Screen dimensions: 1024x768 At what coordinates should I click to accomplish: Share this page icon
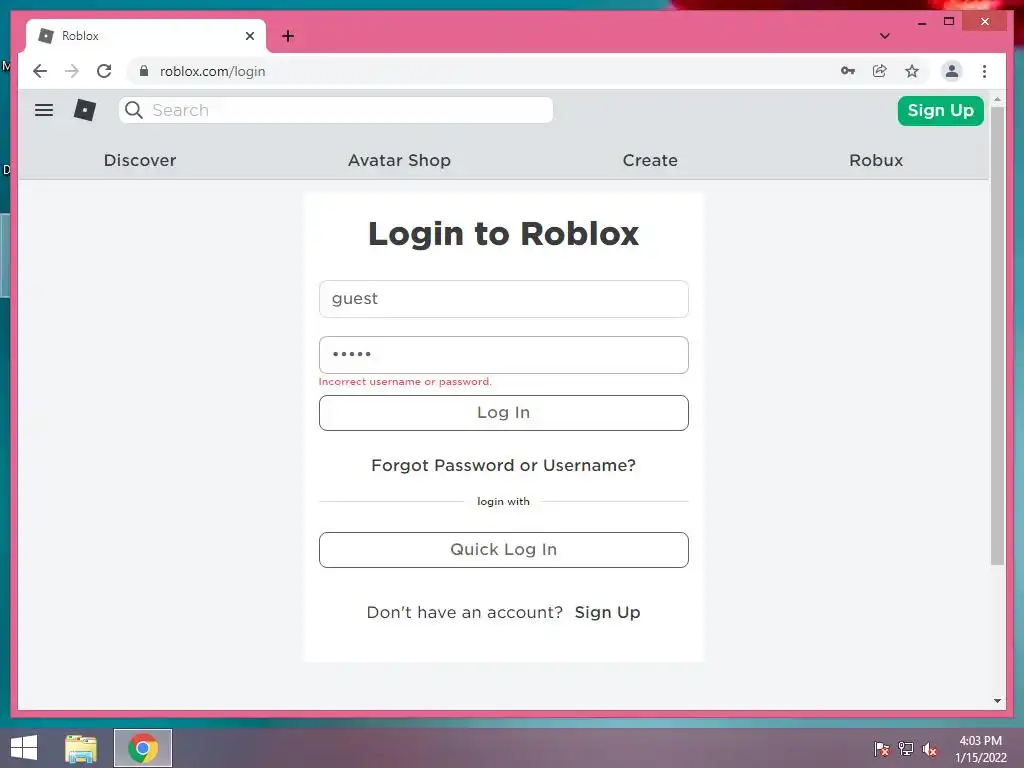[880, 71]
